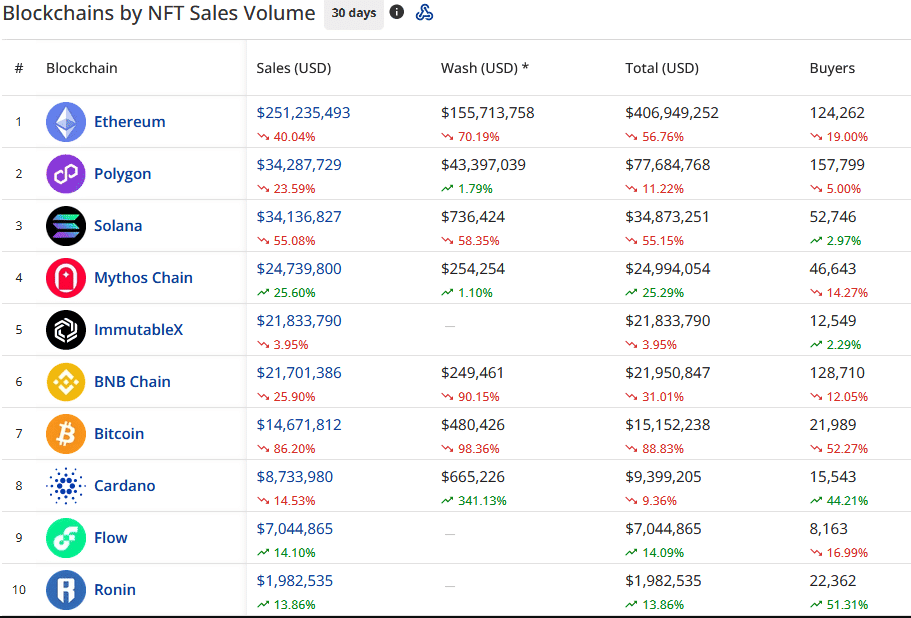
Task: Select Cardano wash change 341.13%
Action: click(x=482, y=501)
